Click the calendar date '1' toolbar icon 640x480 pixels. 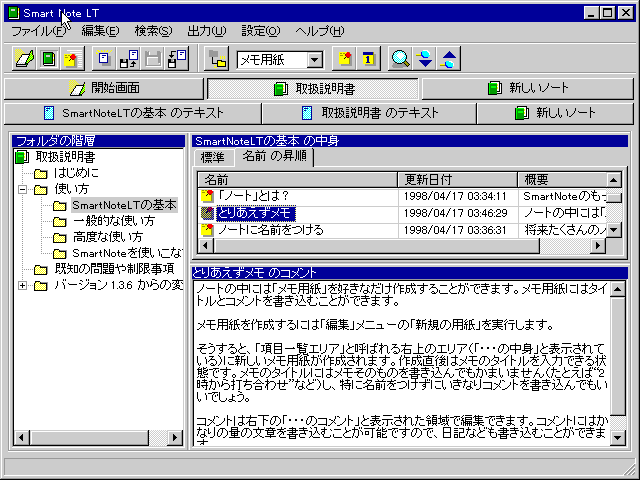coord(369,59)
